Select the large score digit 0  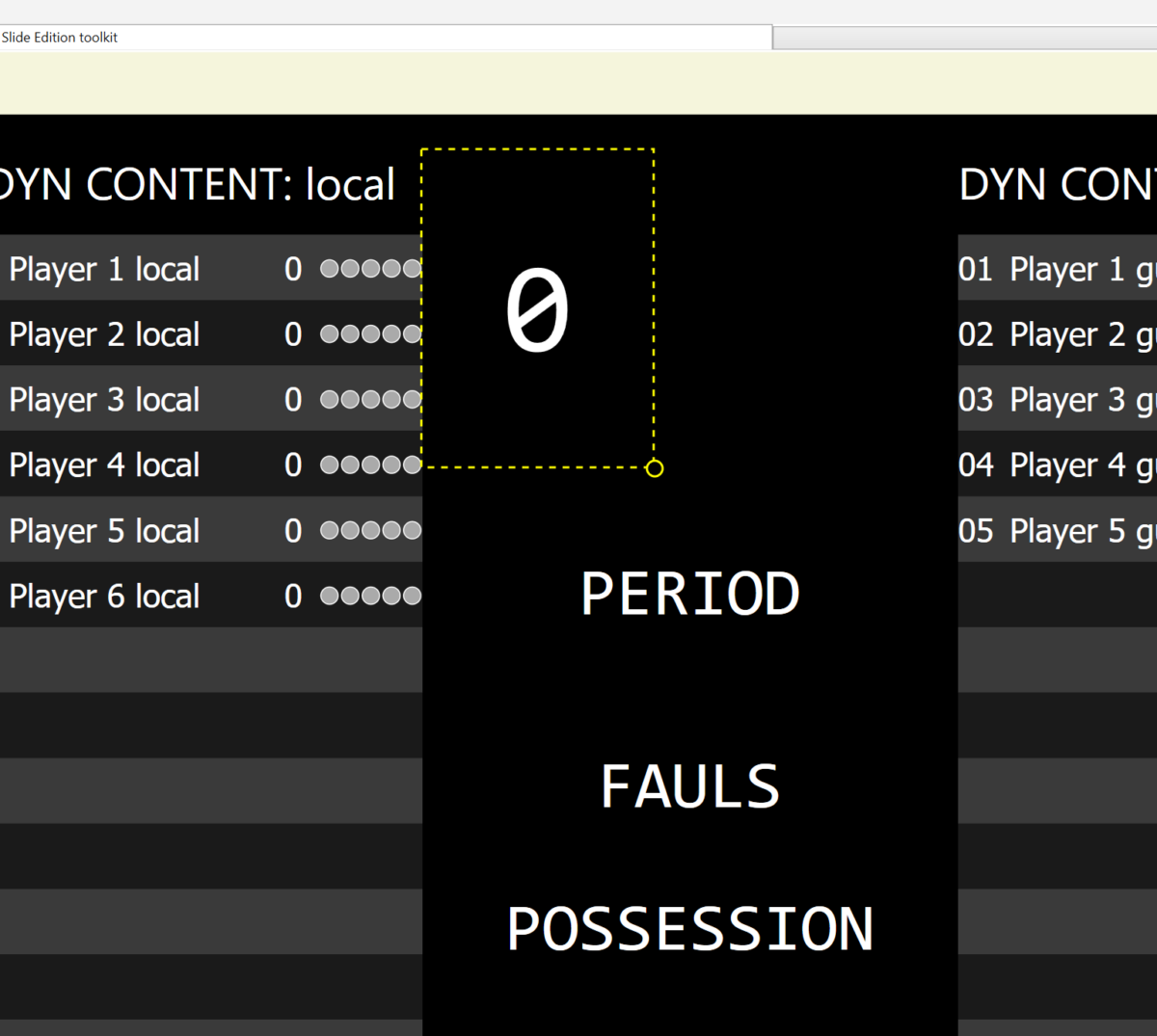tap(537, 310)
